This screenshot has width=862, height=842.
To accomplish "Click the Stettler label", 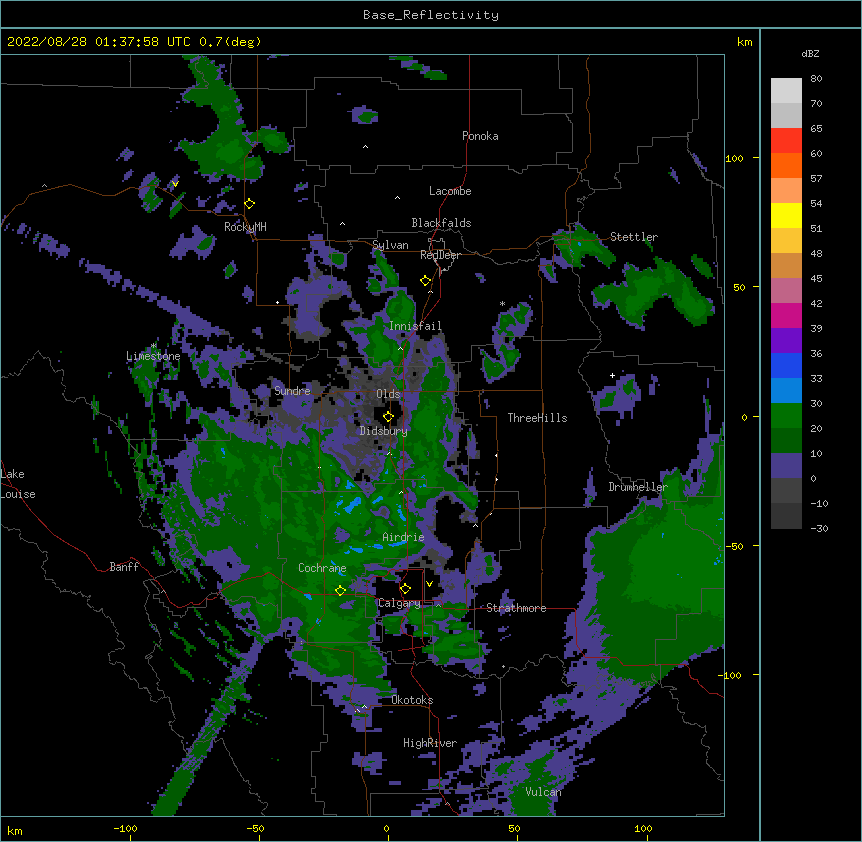I will coord(633,237).
